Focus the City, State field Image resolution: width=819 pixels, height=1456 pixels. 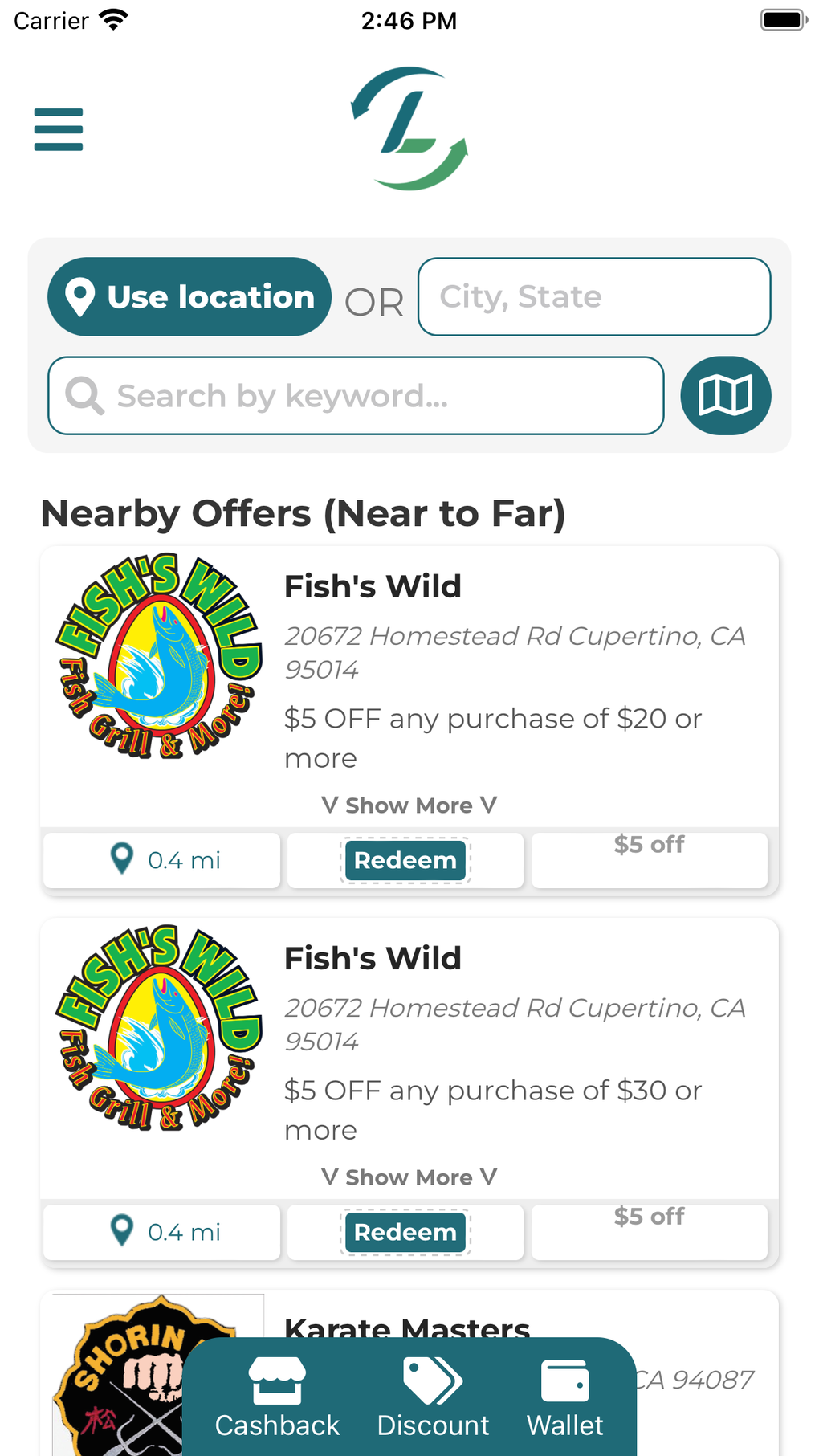pos(594,297)
